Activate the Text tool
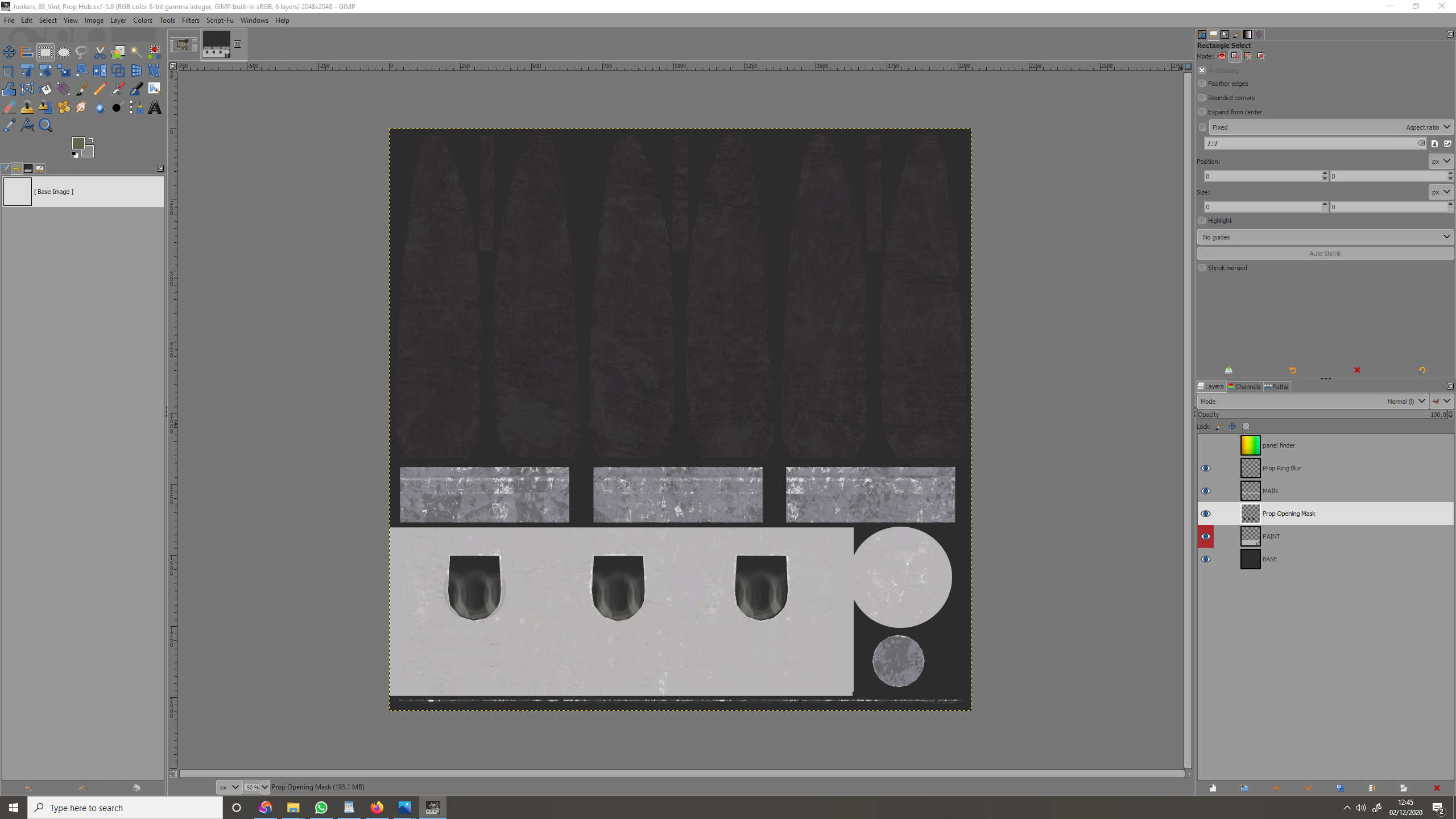Screen dimensions: 1456x819 tap(155, 107)
